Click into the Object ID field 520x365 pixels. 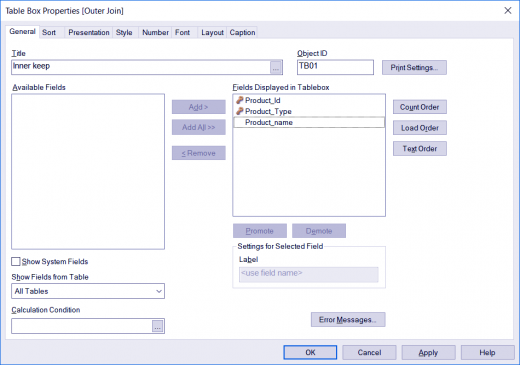pos(335,67)
